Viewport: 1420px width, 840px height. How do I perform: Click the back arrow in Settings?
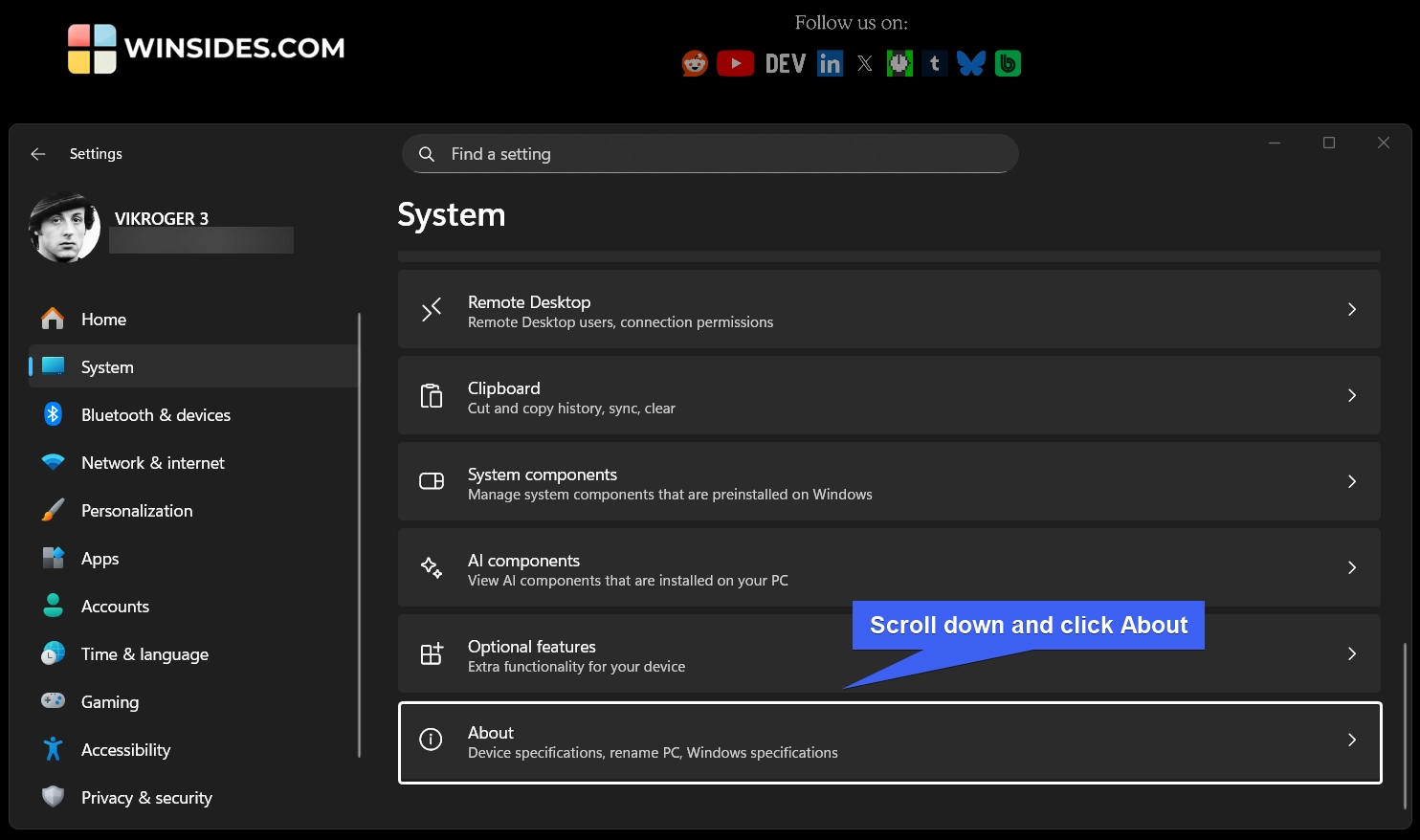coord(37,153)
